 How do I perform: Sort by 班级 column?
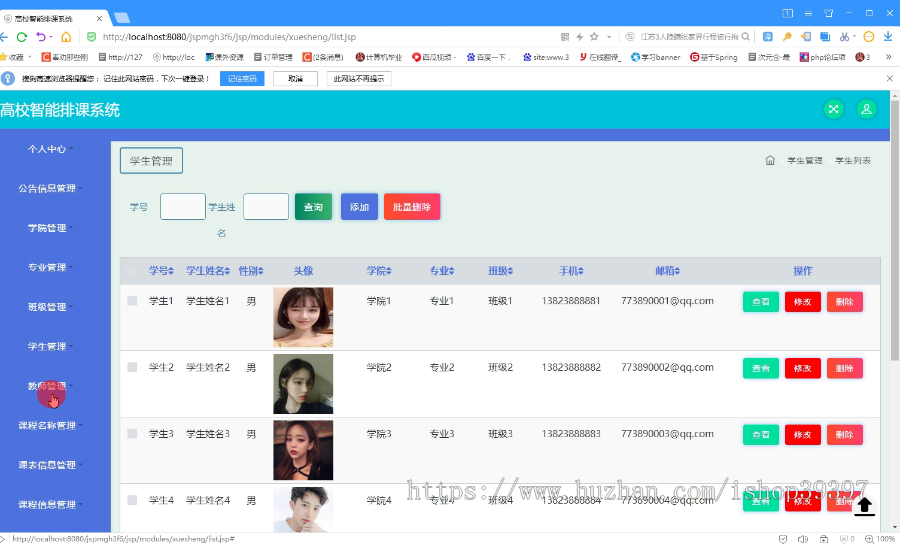[501, 271]
